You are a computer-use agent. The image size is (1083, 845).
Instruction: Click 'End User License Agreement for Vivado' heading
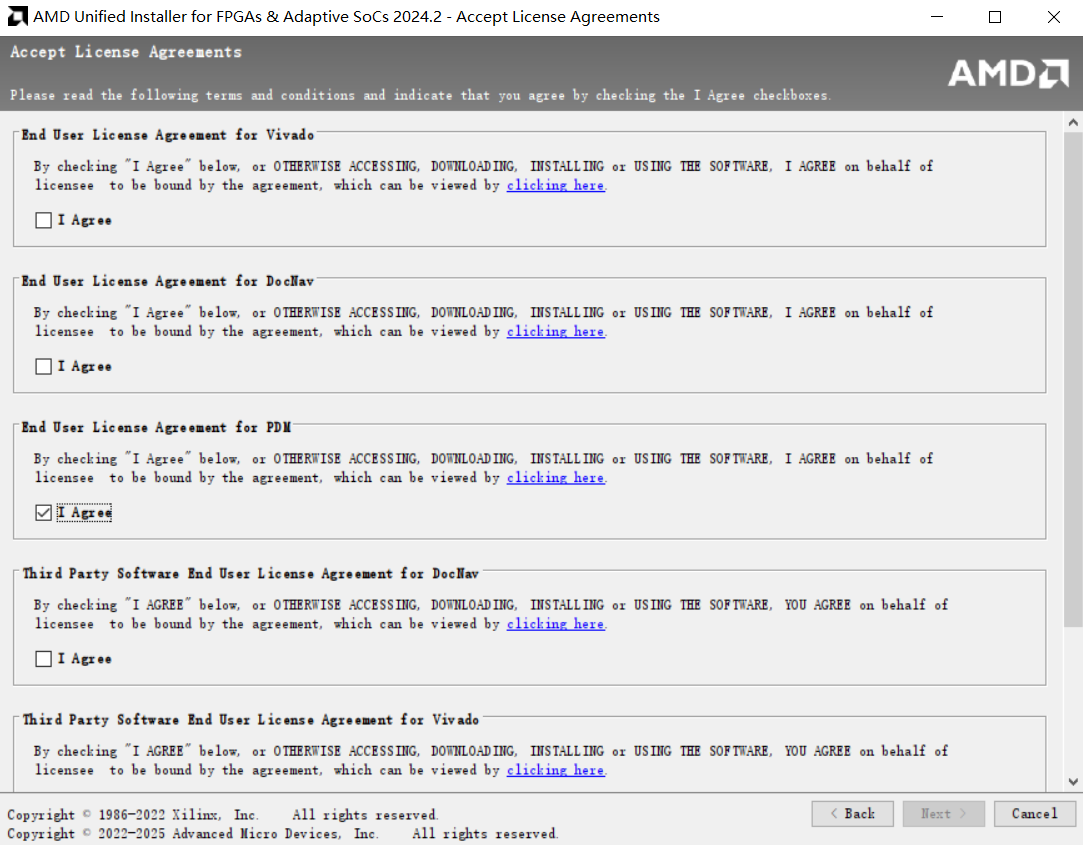(x=168, y=135)
